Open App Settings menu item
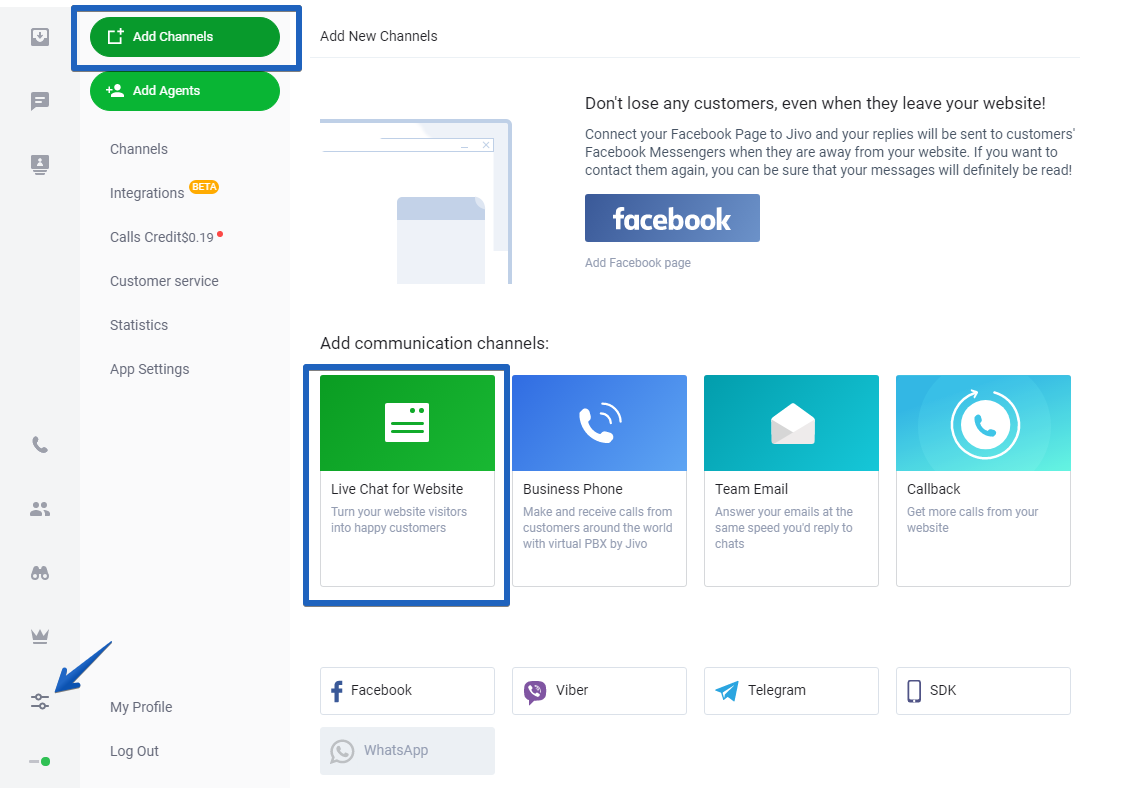The width and height of the screenshot is (1141, 788). (150, 370)
